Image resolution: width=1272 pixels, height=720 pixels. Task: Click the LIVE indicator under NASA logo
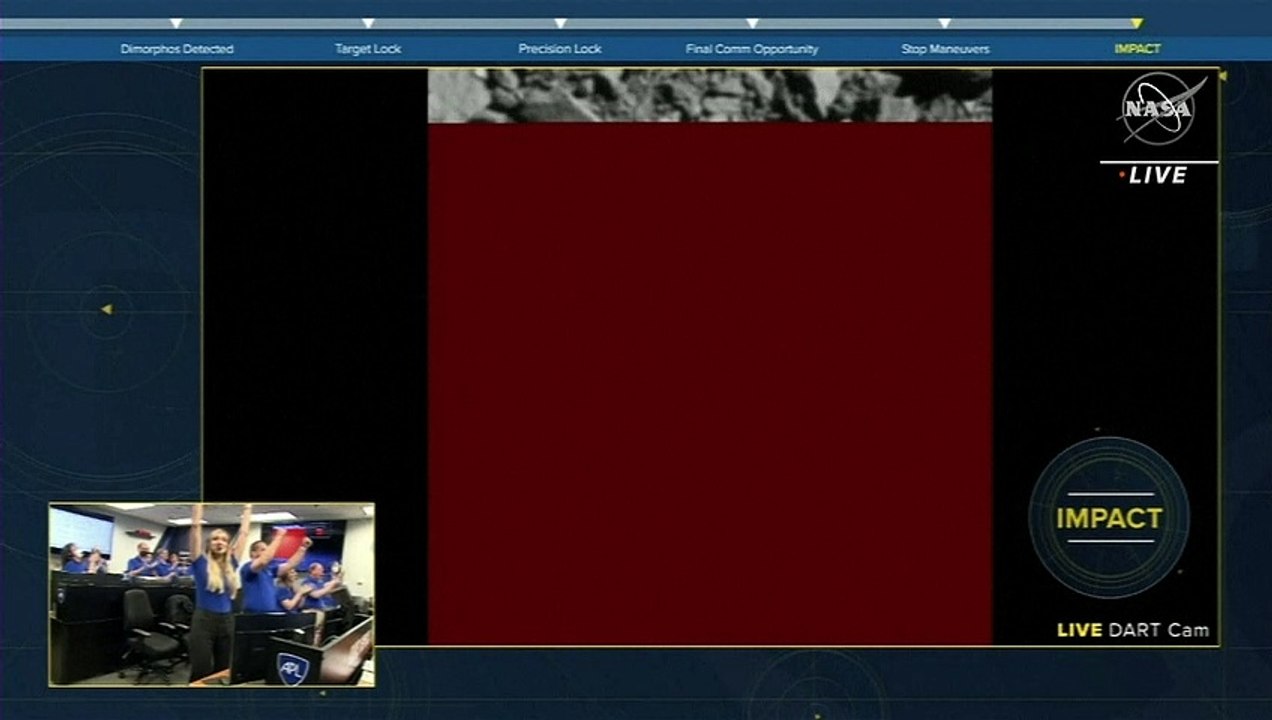coord(1153,175)
